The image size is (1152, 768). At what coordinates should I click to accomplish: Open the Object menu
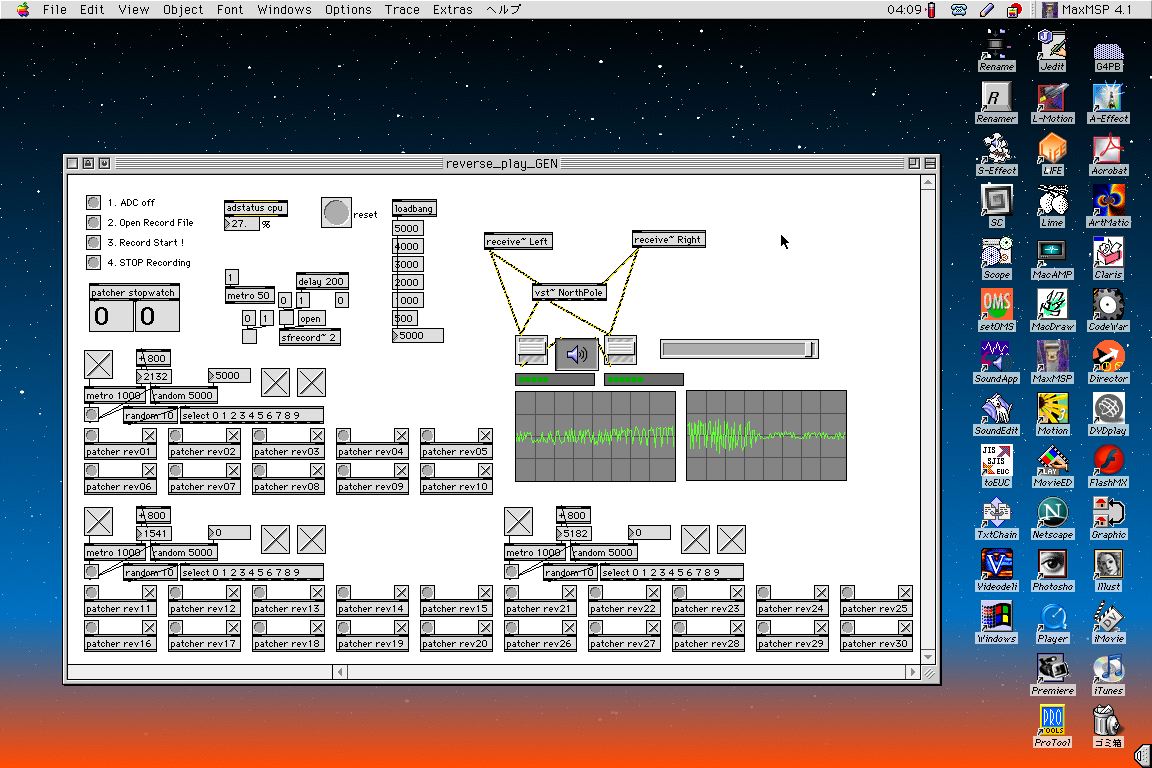click(x=183, y=10)
